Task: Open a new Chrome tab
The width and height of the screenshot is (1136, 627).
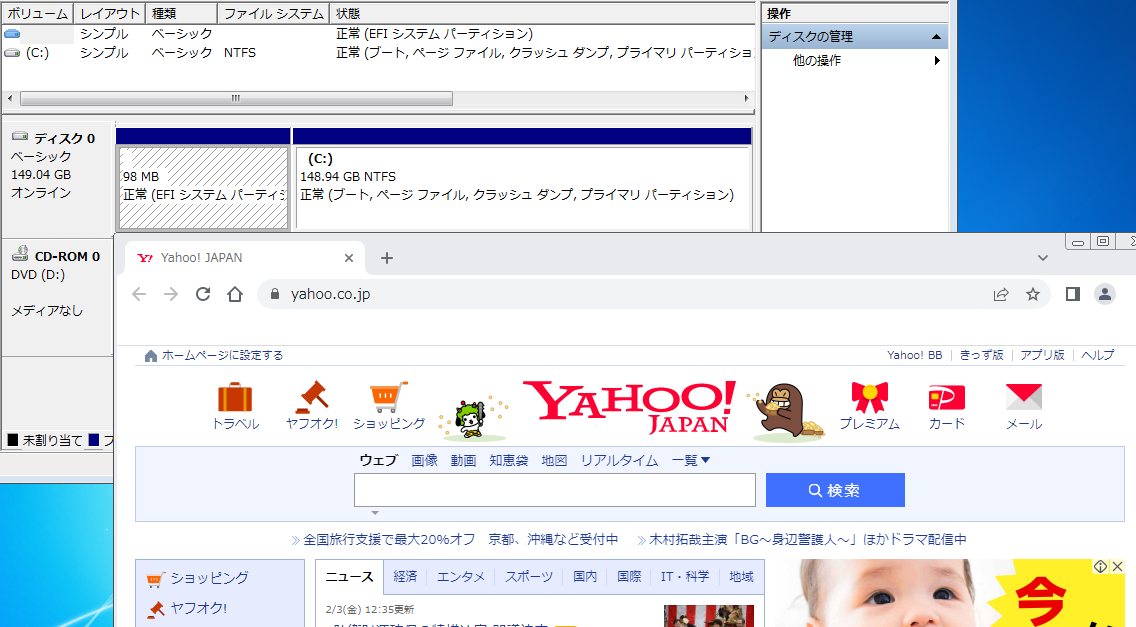Action: pyautogui.click(x=387, y=258)
